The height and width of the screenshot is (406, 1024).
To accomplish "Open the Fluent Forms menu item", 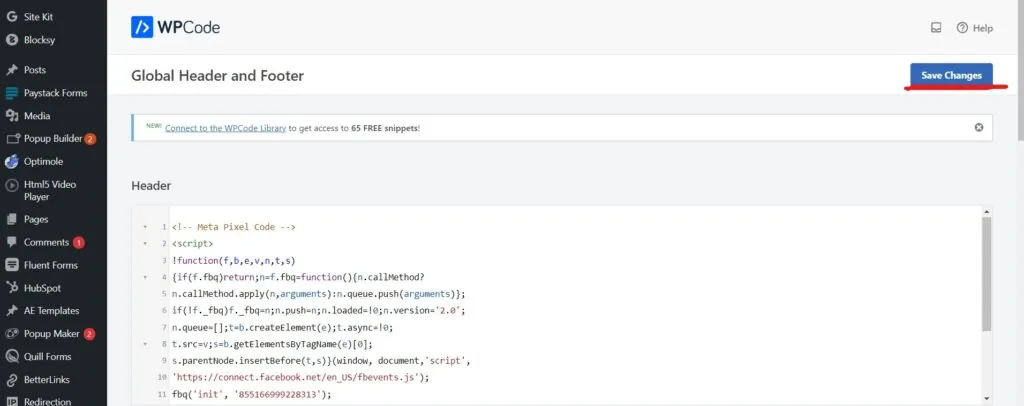I will [x=51, y=265].
